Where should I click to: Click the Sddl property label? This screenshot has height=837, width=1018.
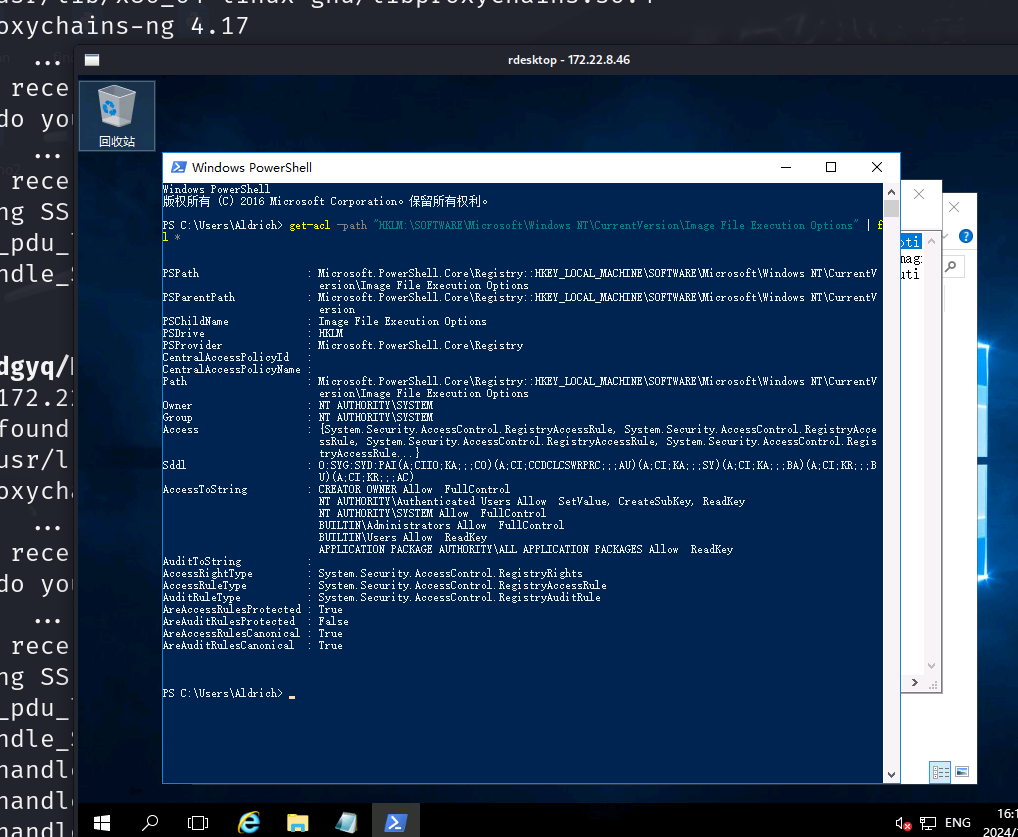[x=174, y=465]
